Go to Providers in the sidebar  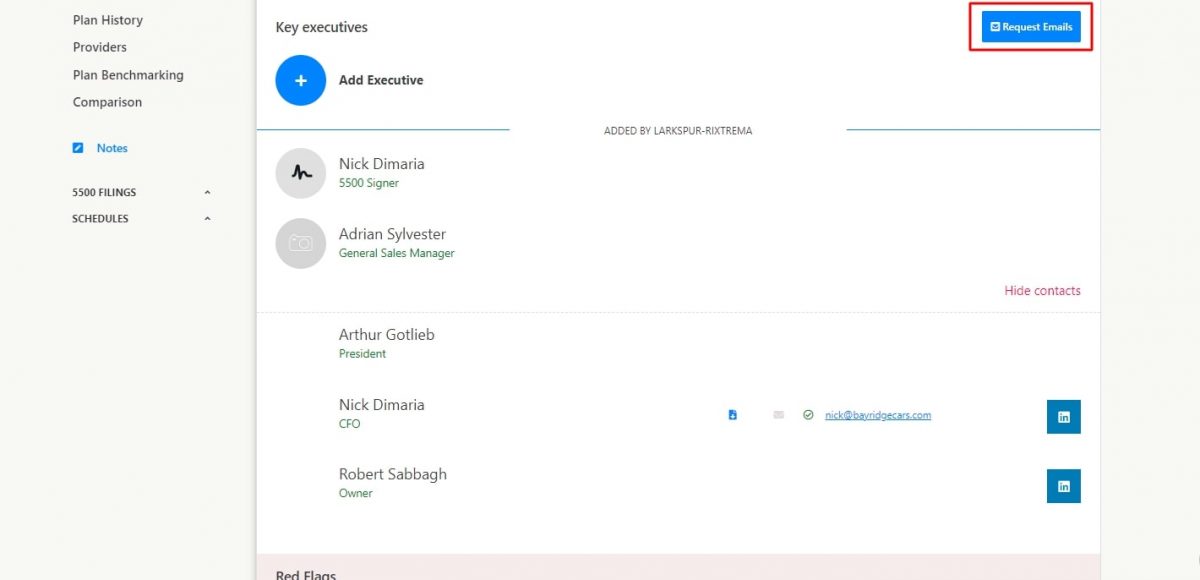click(100, 47)
